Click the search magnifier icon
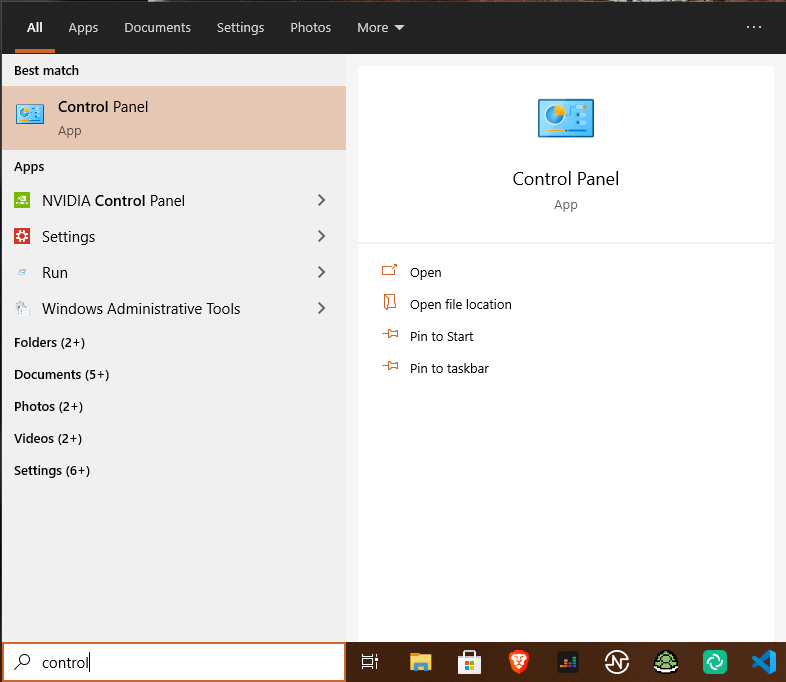The image size is (786, 682). point(22,662)
